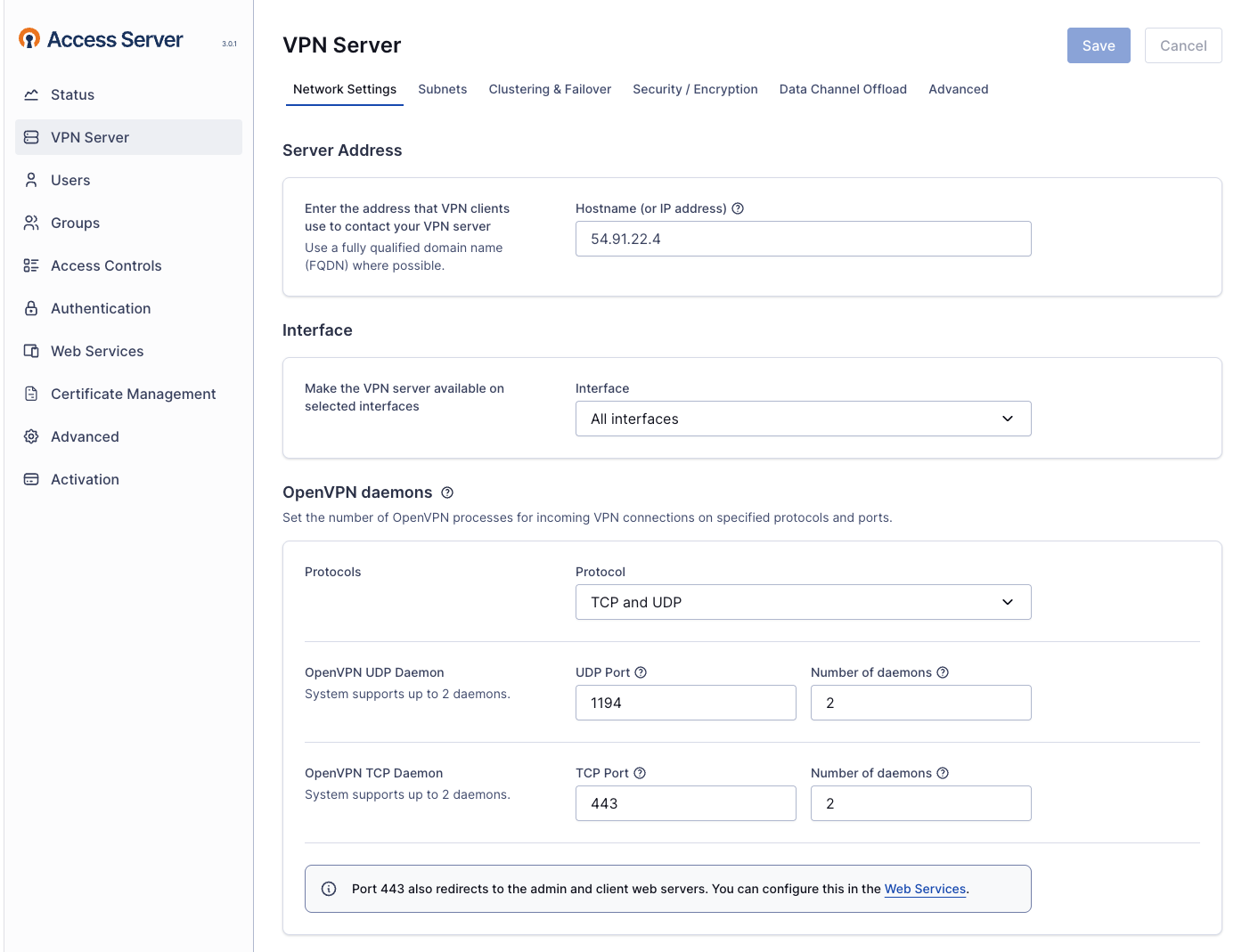Viewport: 1250px width, 952px height.
Task: Click the help icon beside Hostname label
Action: 738,208
